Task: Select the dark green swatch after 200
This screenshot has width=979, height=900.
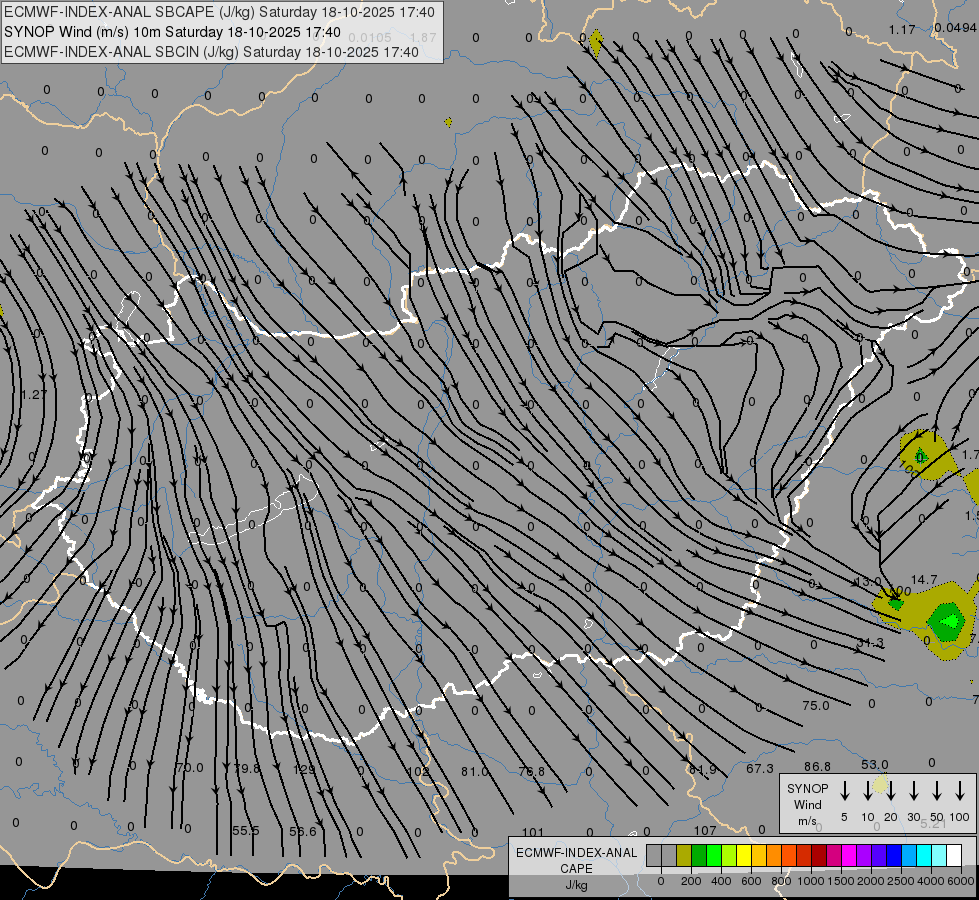Action: coord(699,856)
